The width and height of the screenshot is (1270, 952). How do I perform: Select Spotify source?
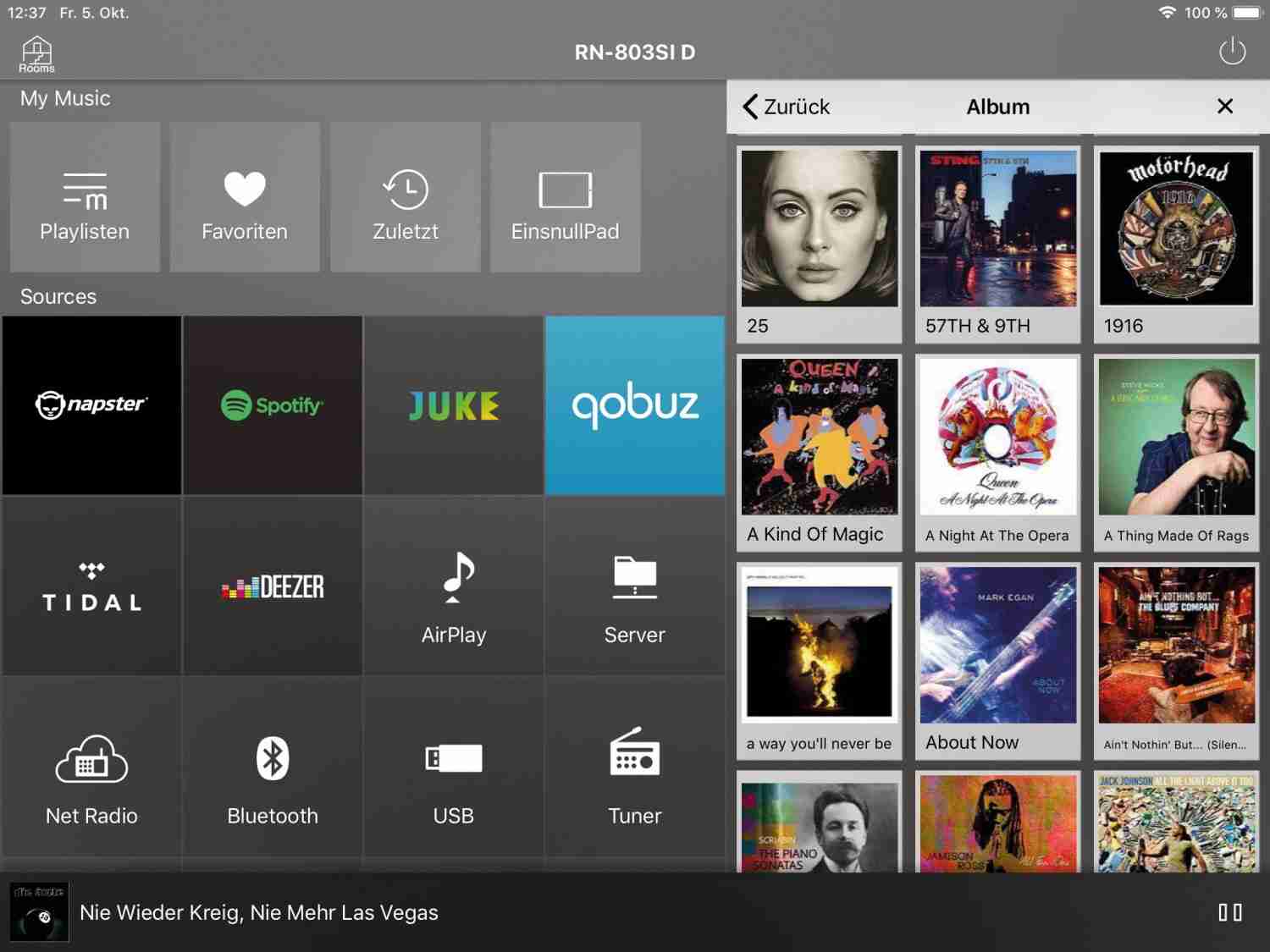pyautogui.click(x=273, y=405)
